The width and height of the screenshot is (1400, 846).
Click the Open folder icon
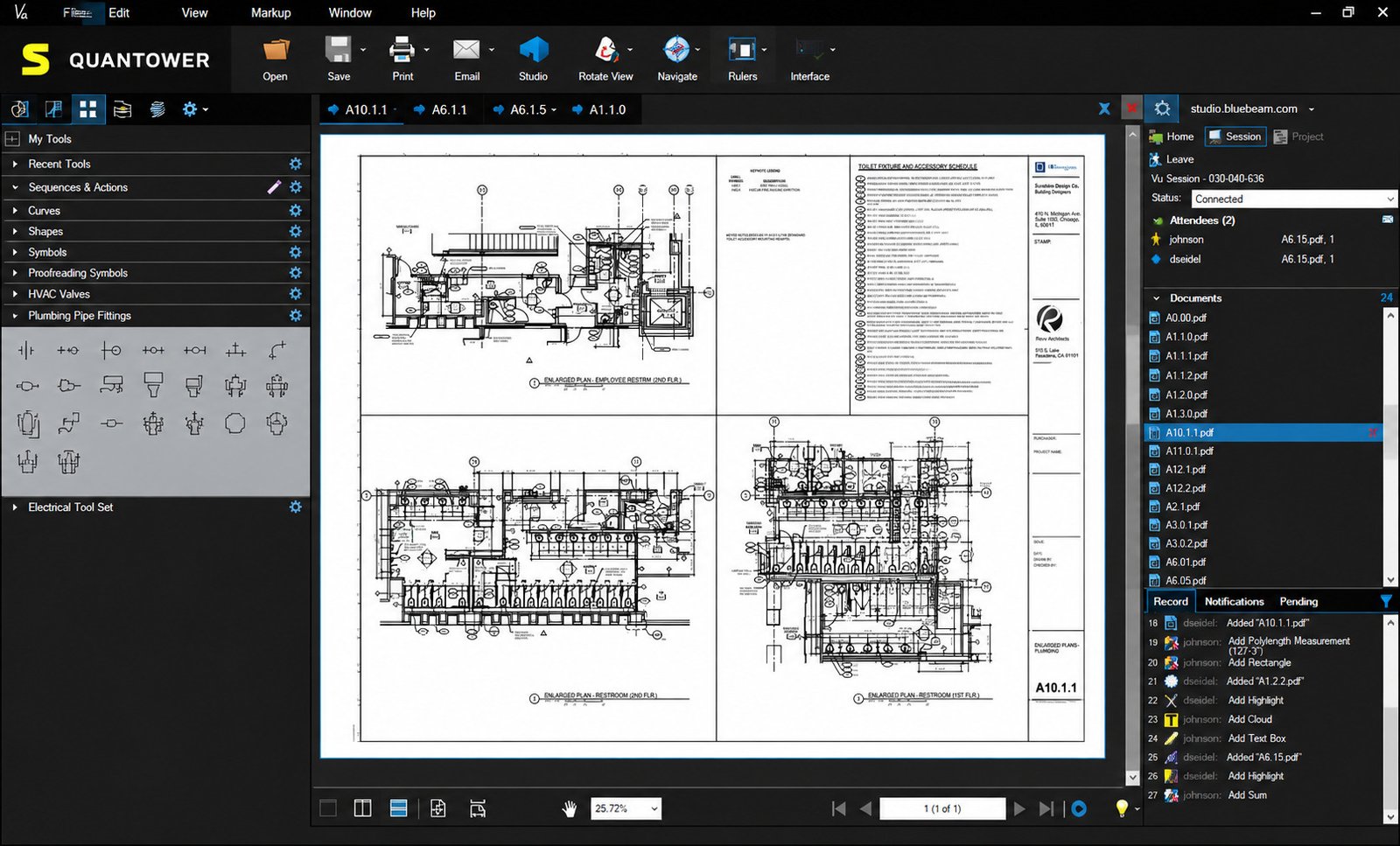[276, 50]
